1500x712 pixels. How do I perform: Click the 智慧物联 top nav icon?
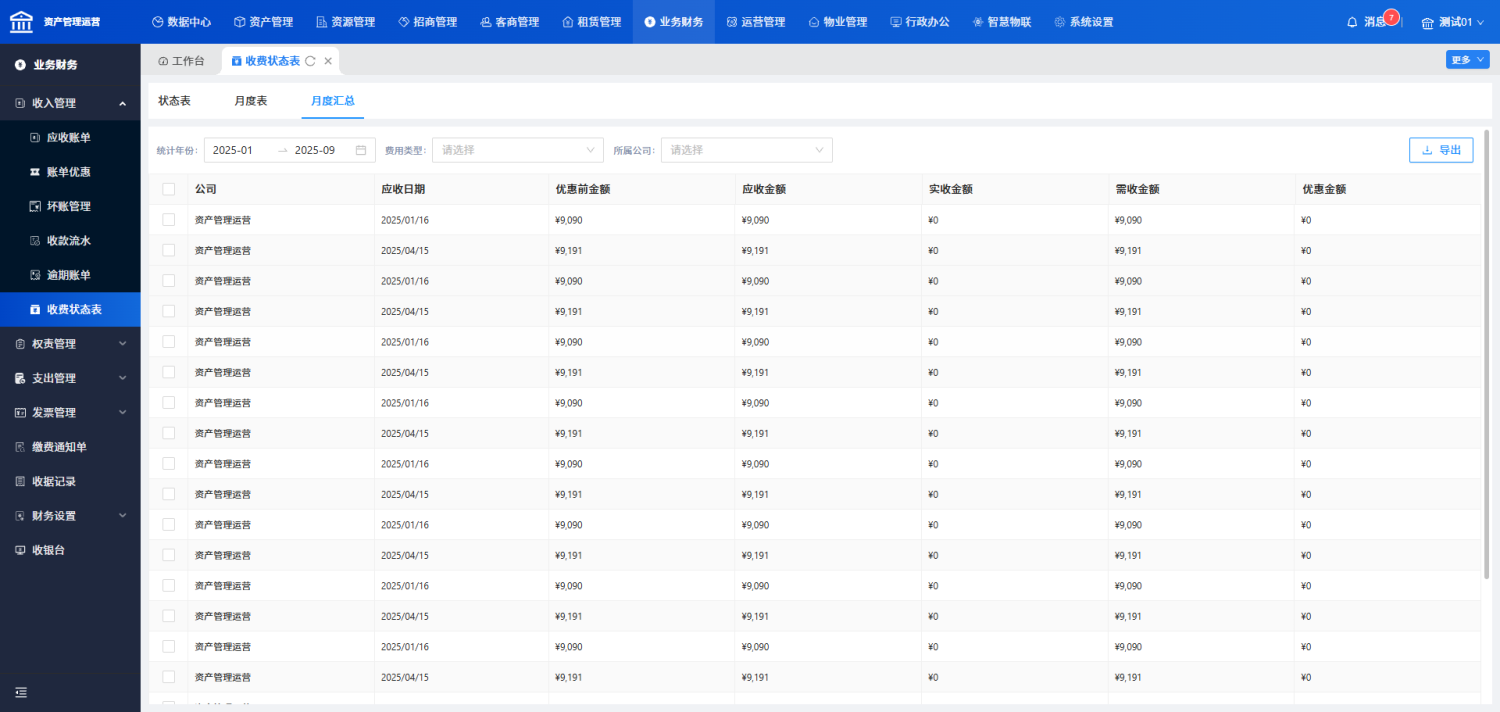coord(978,21)
